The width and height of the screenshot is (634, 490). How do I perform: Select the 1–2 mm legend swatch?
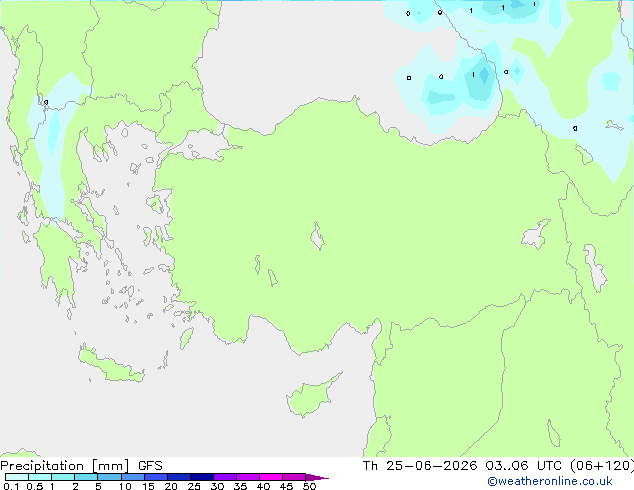pos(63,477)
